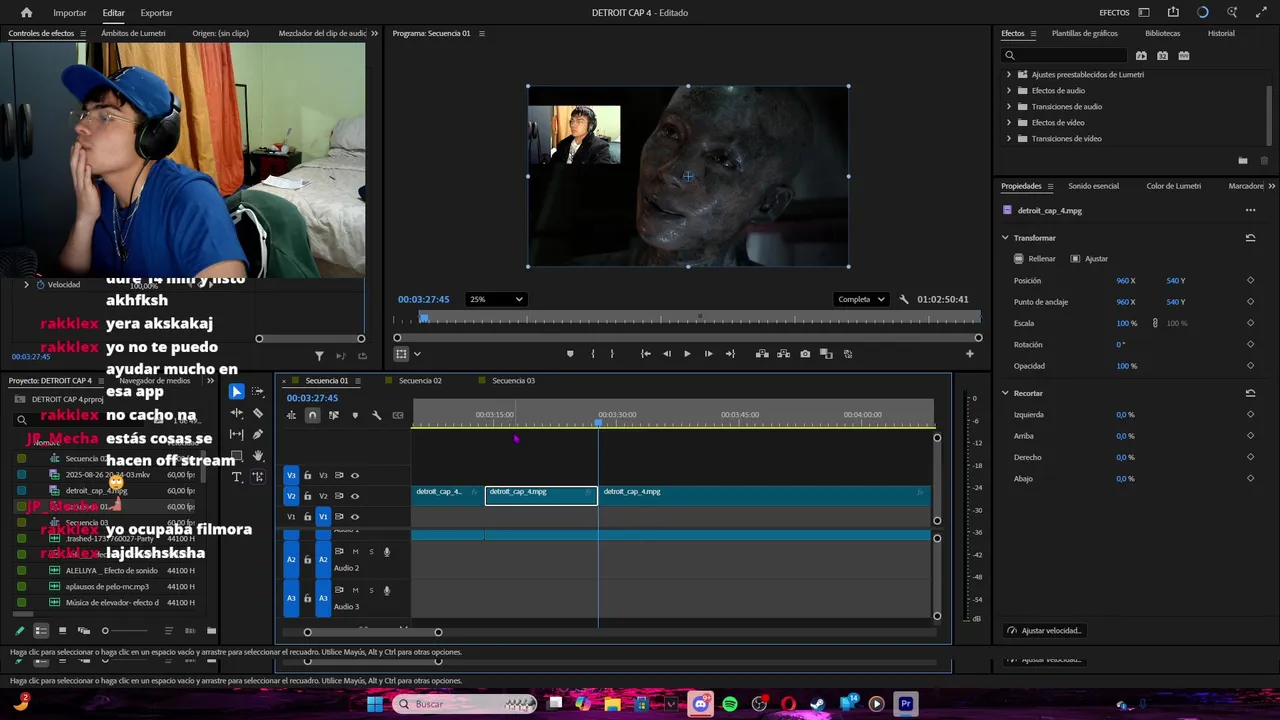
Task: Click Lift button in program monitor
Action: click(762, 354)
